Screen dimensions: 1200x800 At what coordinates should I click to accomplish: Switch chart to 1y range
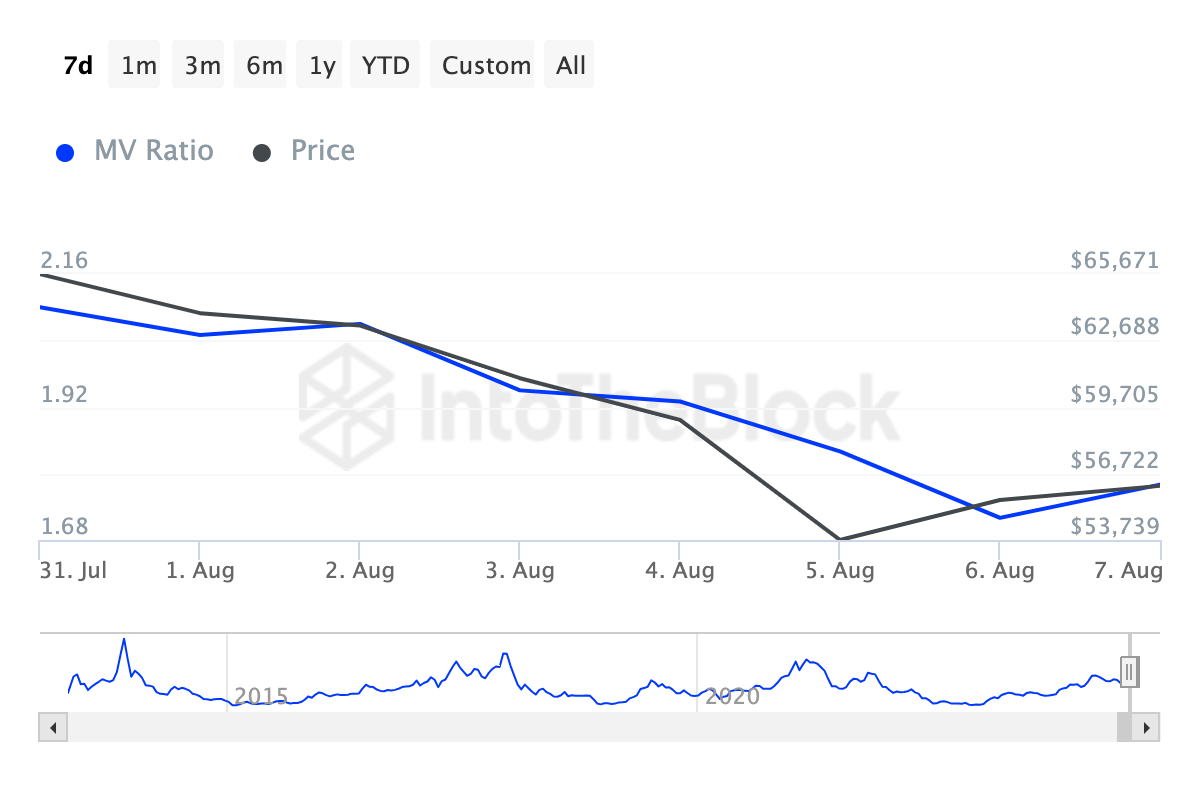click(x=322, y=66)
